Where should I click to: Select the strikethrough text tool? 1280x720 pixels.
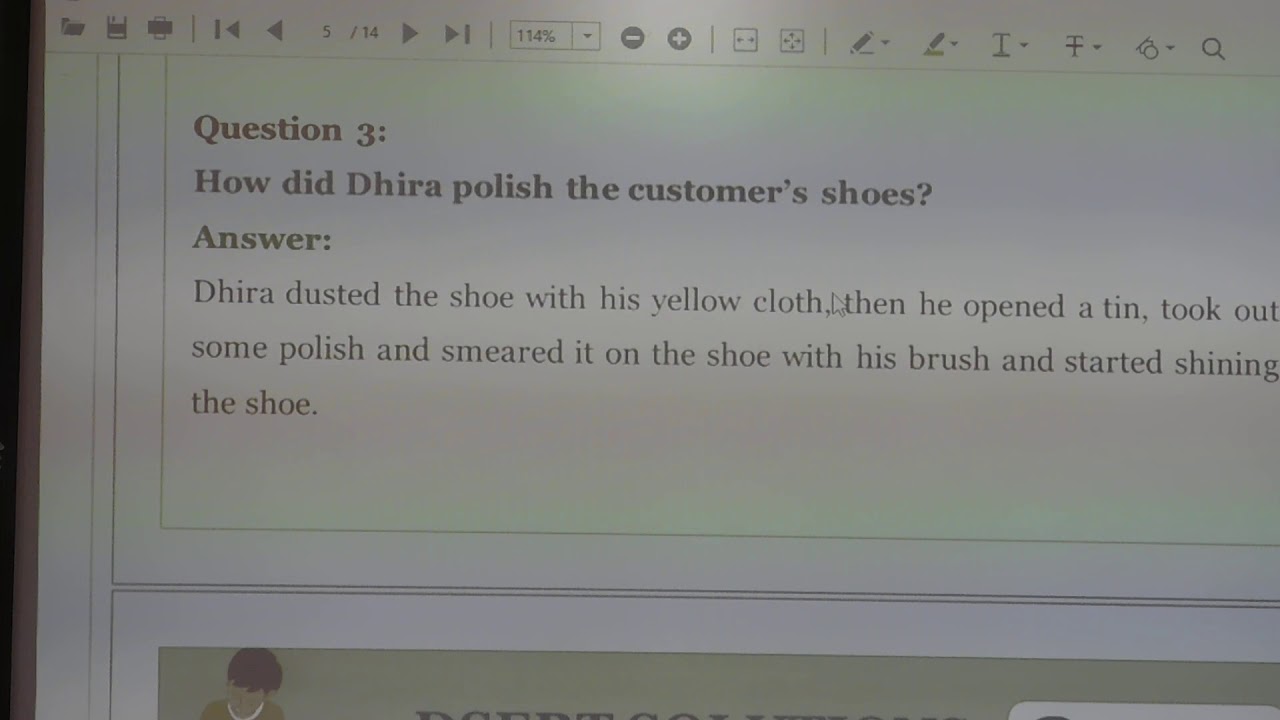[1075, 46]
